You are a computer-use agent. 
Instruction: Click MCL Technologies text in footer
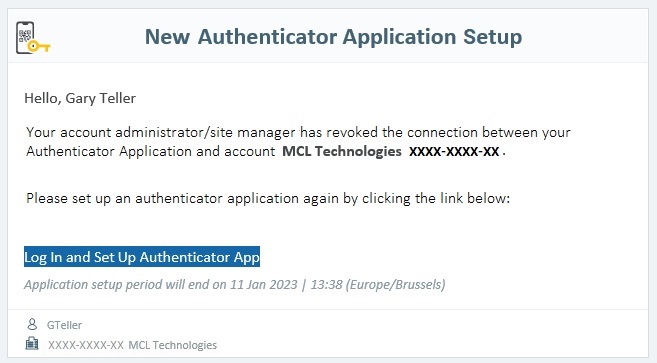click(173, 345)
